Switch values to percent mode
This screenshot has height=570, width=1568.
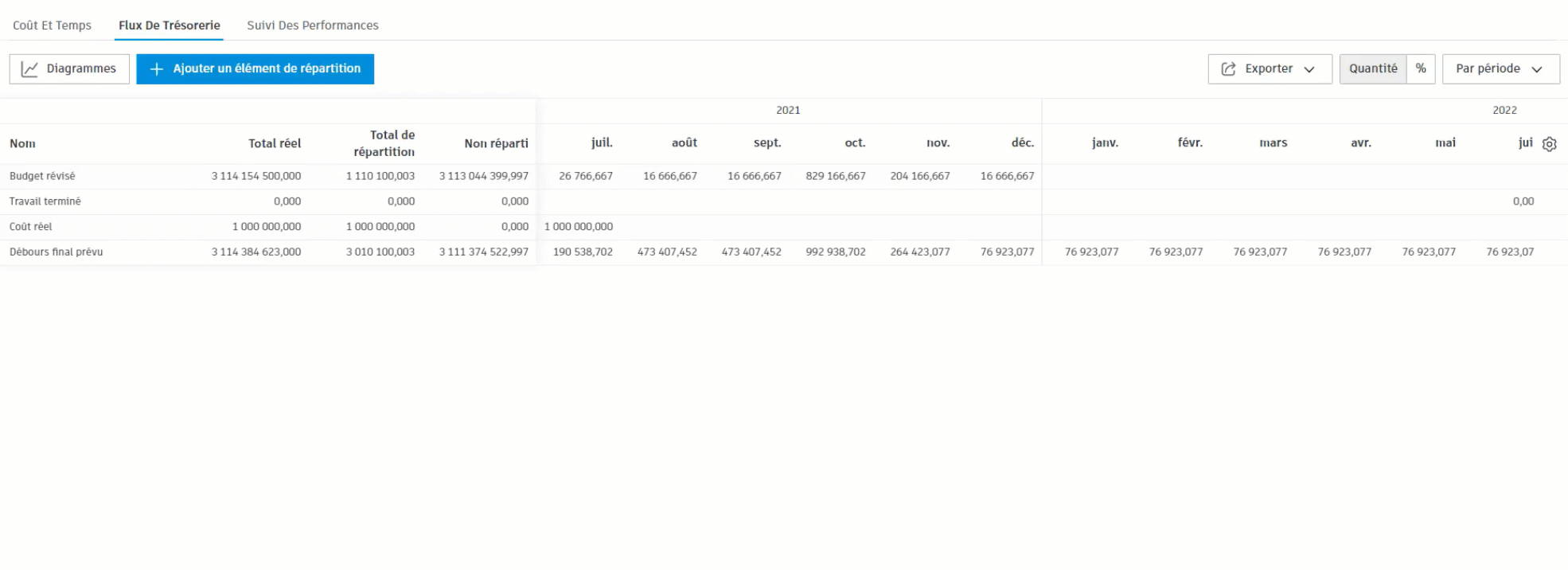(1421, 68)
